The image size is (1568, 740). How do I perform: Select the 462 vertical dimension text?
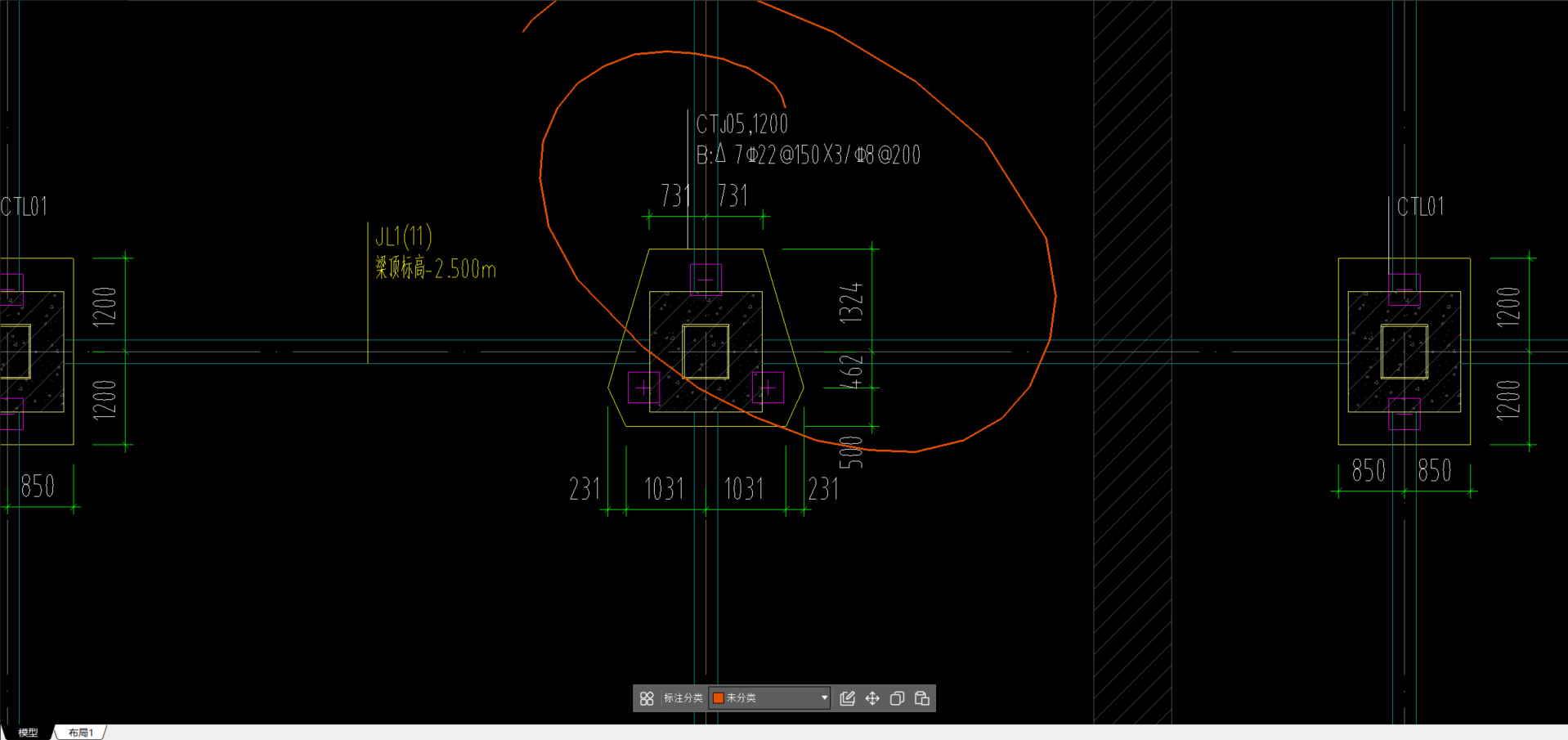click(x=851, y=371)
